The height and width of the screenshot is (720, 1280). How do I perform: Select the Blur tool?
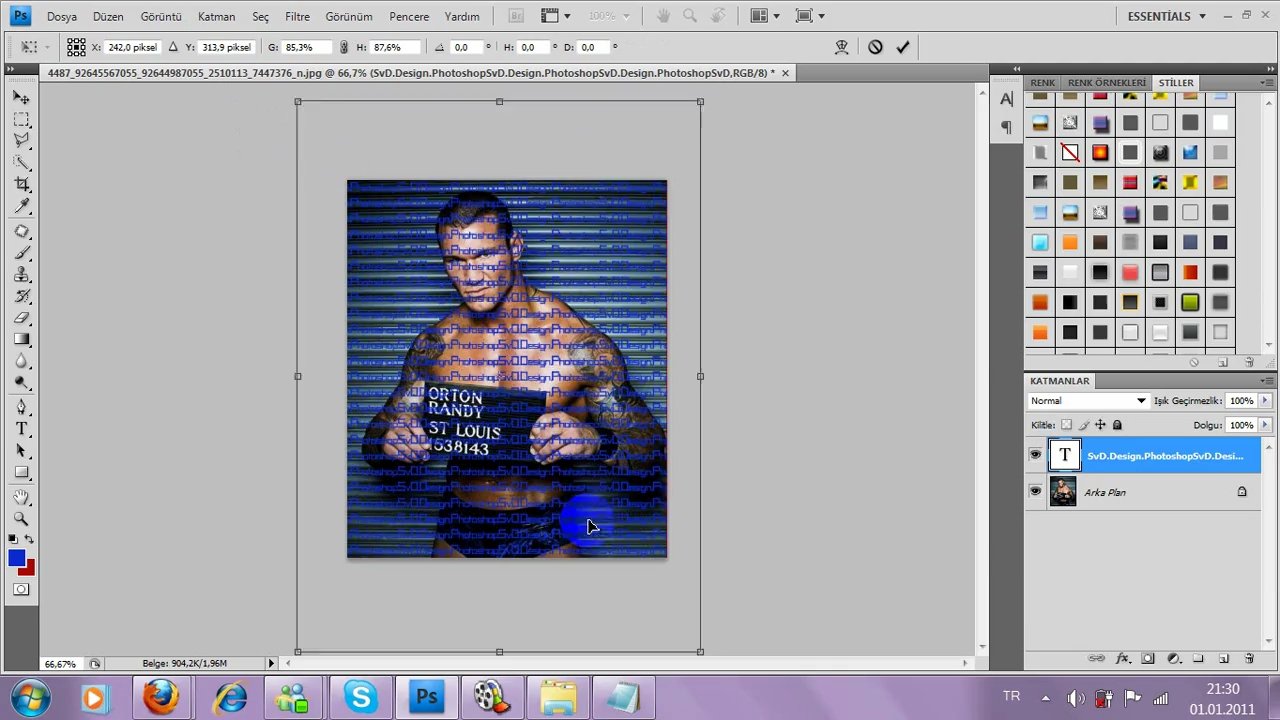(x=21, y=361)
